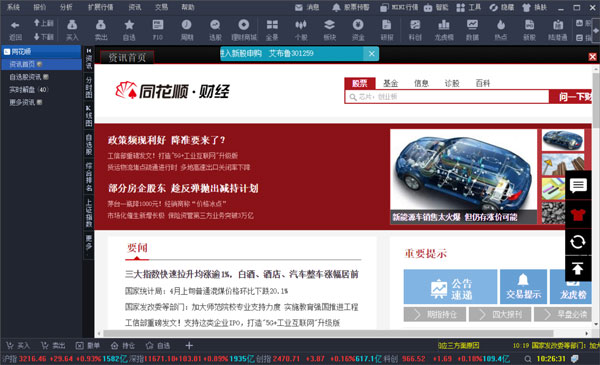Focus the stock search input field

(x=447, y=97)
